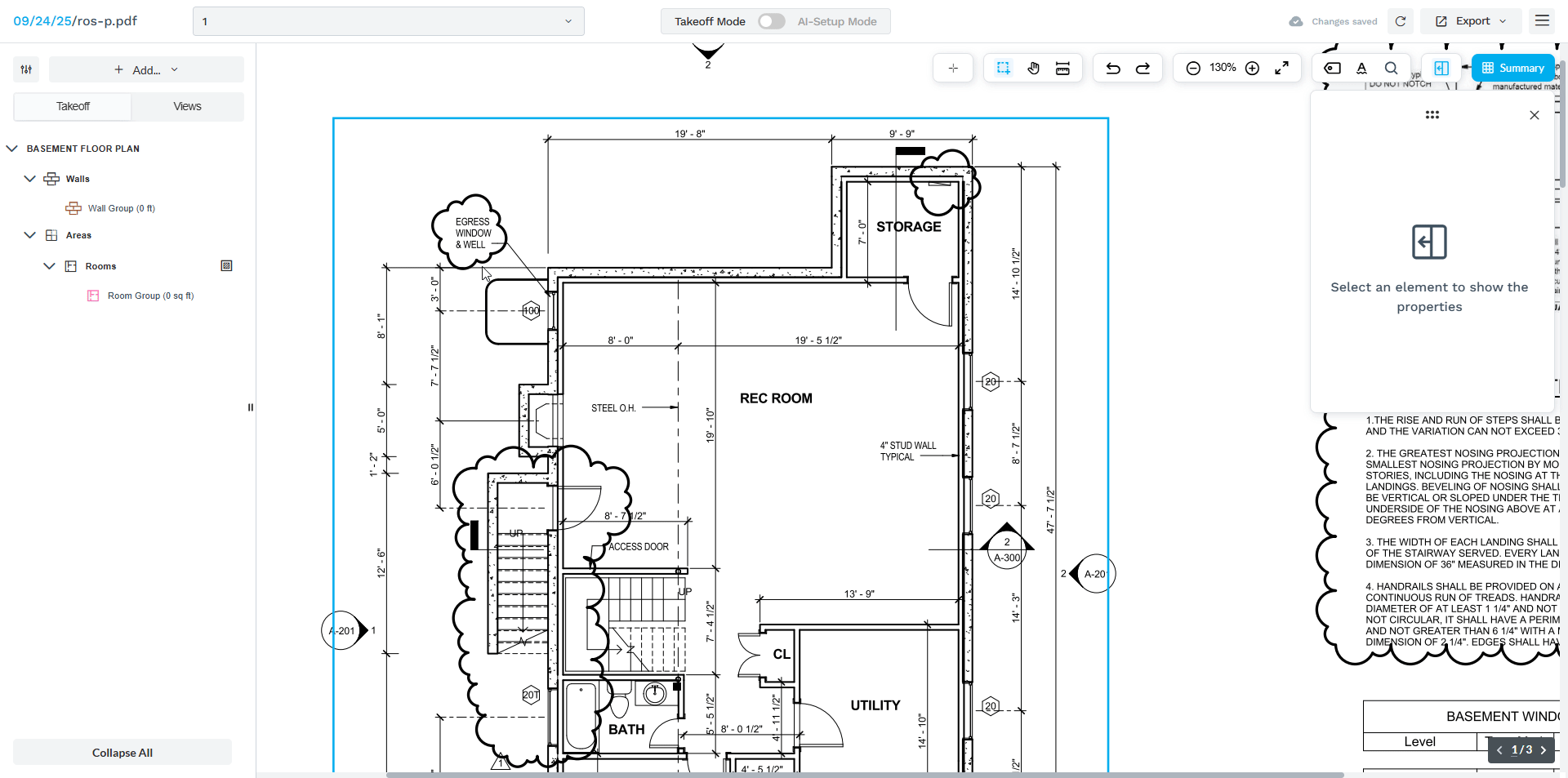The width and height of the screenshot is (1568, 778).
Task: Select Wall Group (0 ft) item
Action: pyautogui.click(x=122, y=208)
